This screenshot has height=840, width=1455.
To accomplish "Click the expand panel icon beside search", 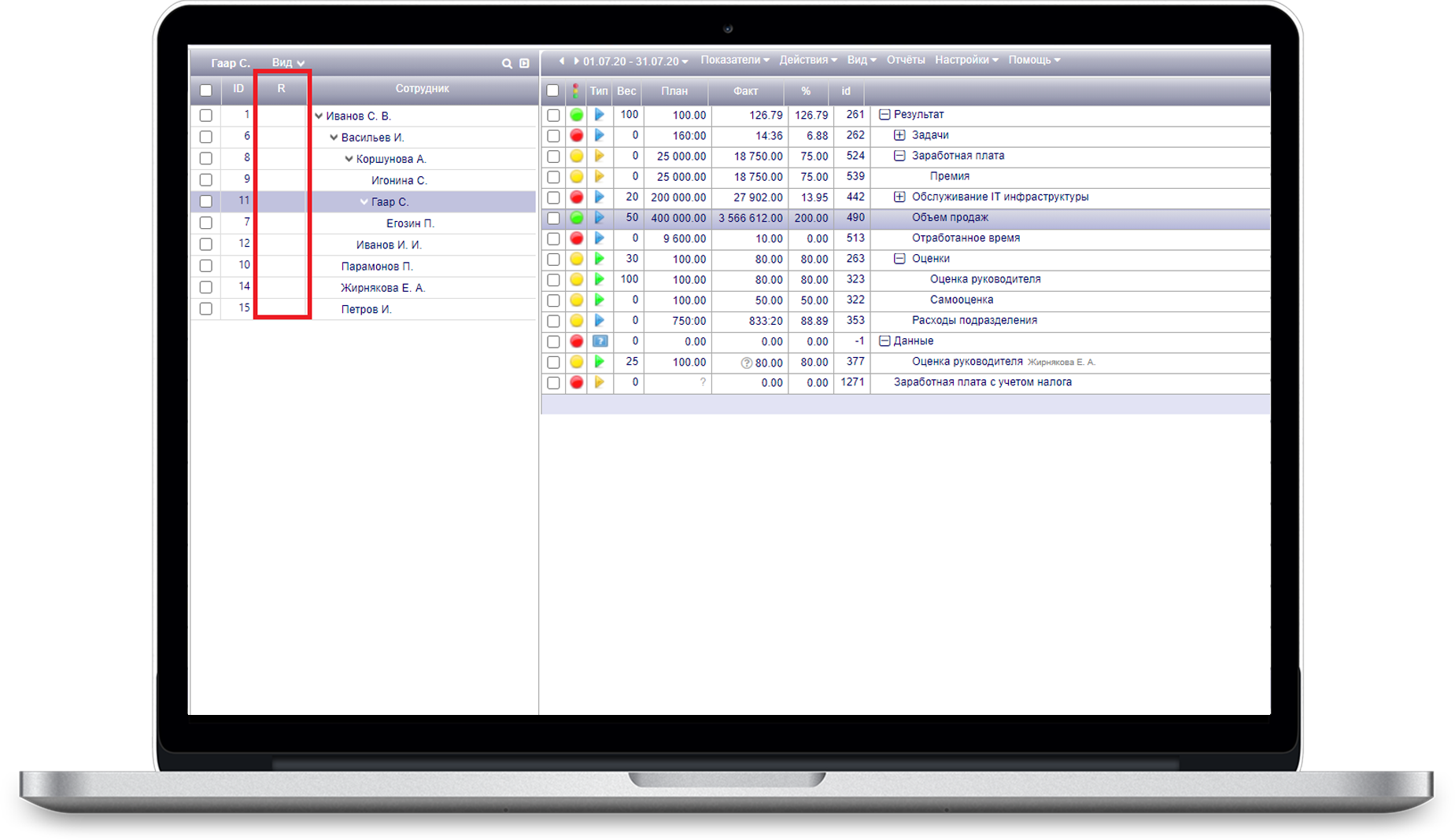I will pos(525,64).
